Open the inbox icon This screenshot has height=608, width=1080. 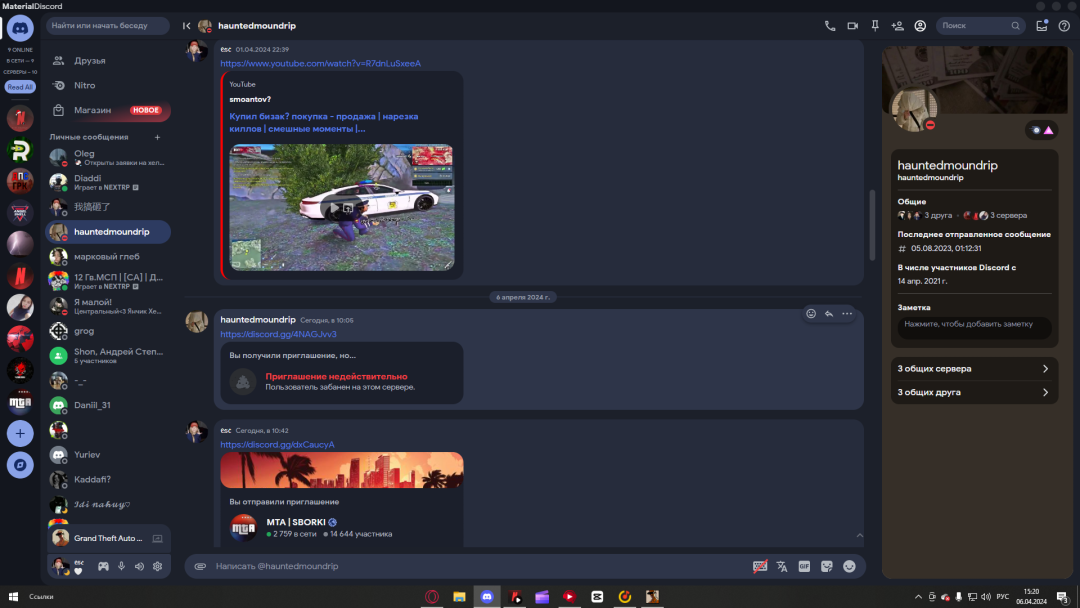coord(1042,26)
